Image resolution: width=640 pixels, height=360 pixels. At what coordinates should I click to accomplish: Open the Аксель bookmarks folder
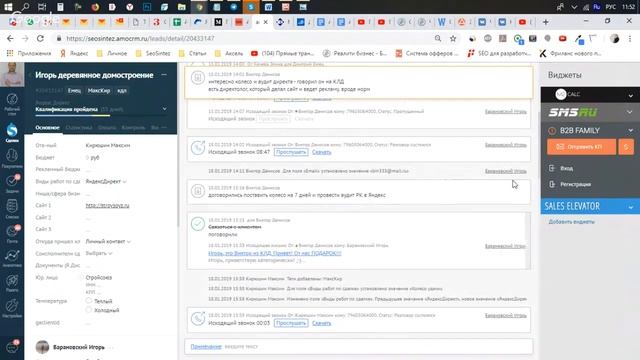[229, 53]
